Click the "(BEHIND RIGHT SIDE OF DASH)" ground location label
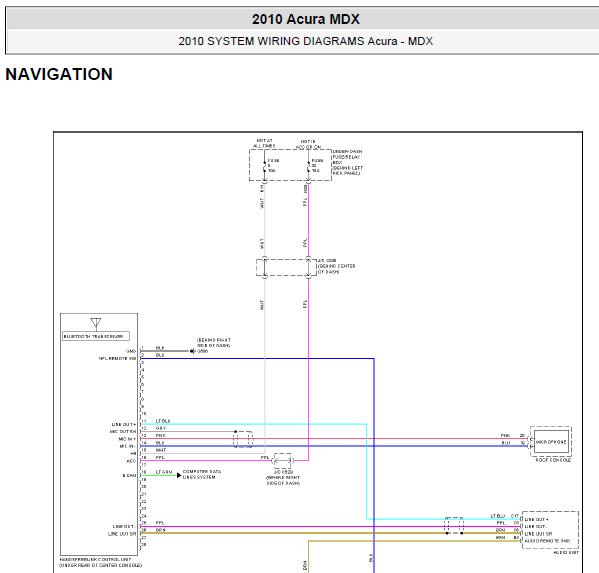The width and height of the screenshot is (599, 573). [214, 343]
